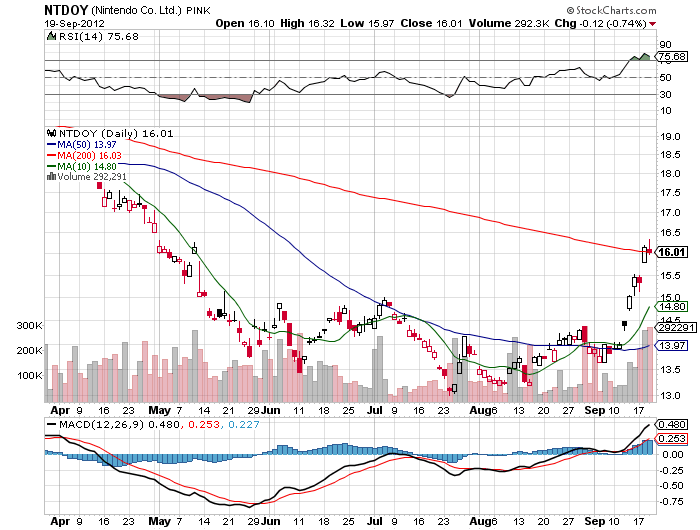Image resolution: width=700 pixels, height=530 pixels.
Task: Click the MA(200) 16.03 legend entry
Action: tap(84, 155)
